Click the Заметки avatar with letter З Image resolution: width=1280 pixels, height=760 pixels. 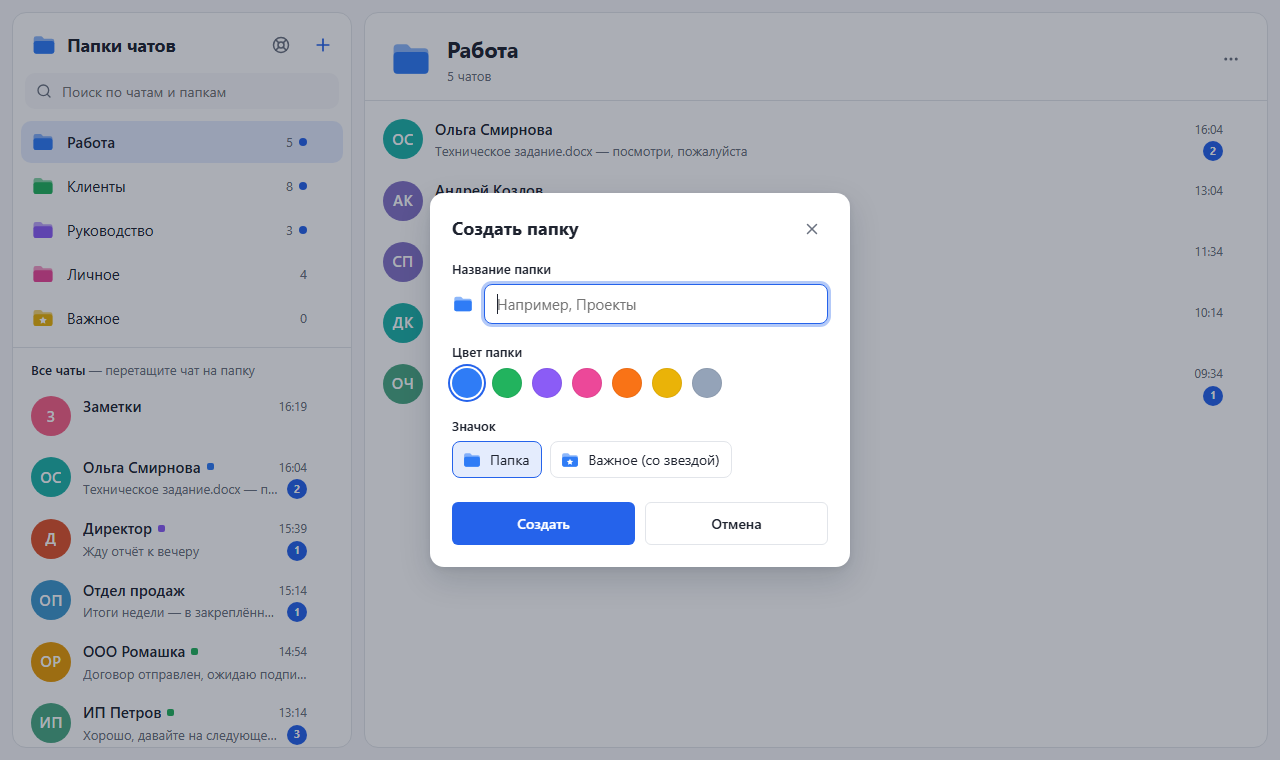click(x=51, y=416)
